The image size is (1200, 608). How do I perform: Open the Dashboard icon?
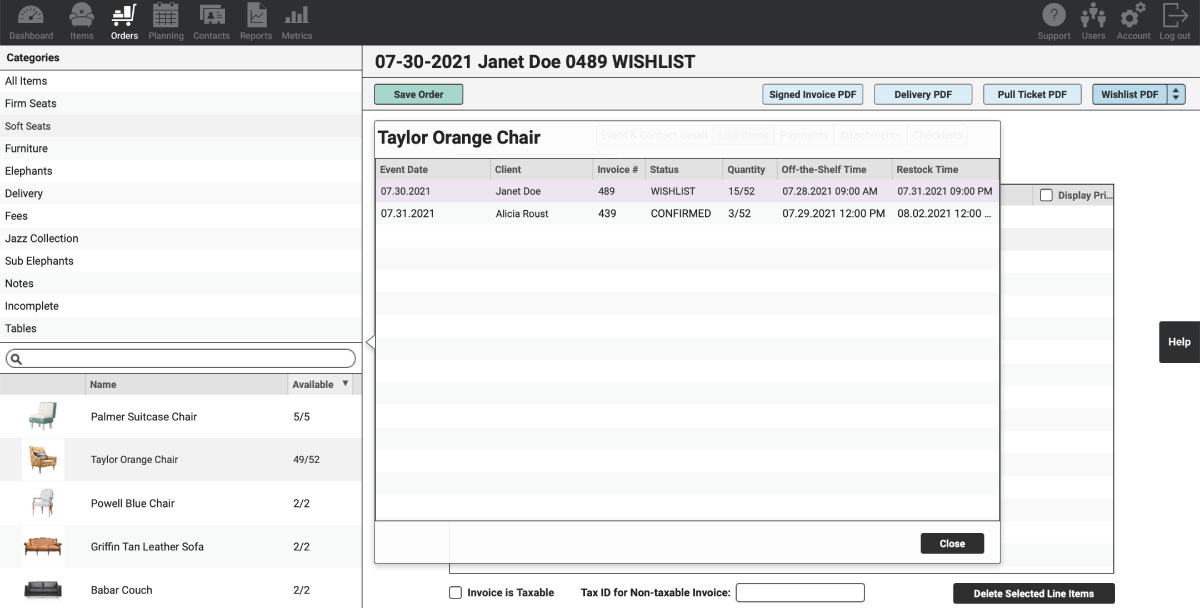(x=30, y=20)
